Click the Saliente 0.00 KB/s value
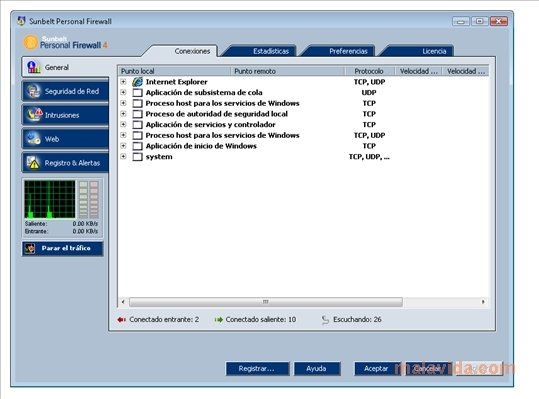Screen dimensions: 539x399 coord(85,224)
